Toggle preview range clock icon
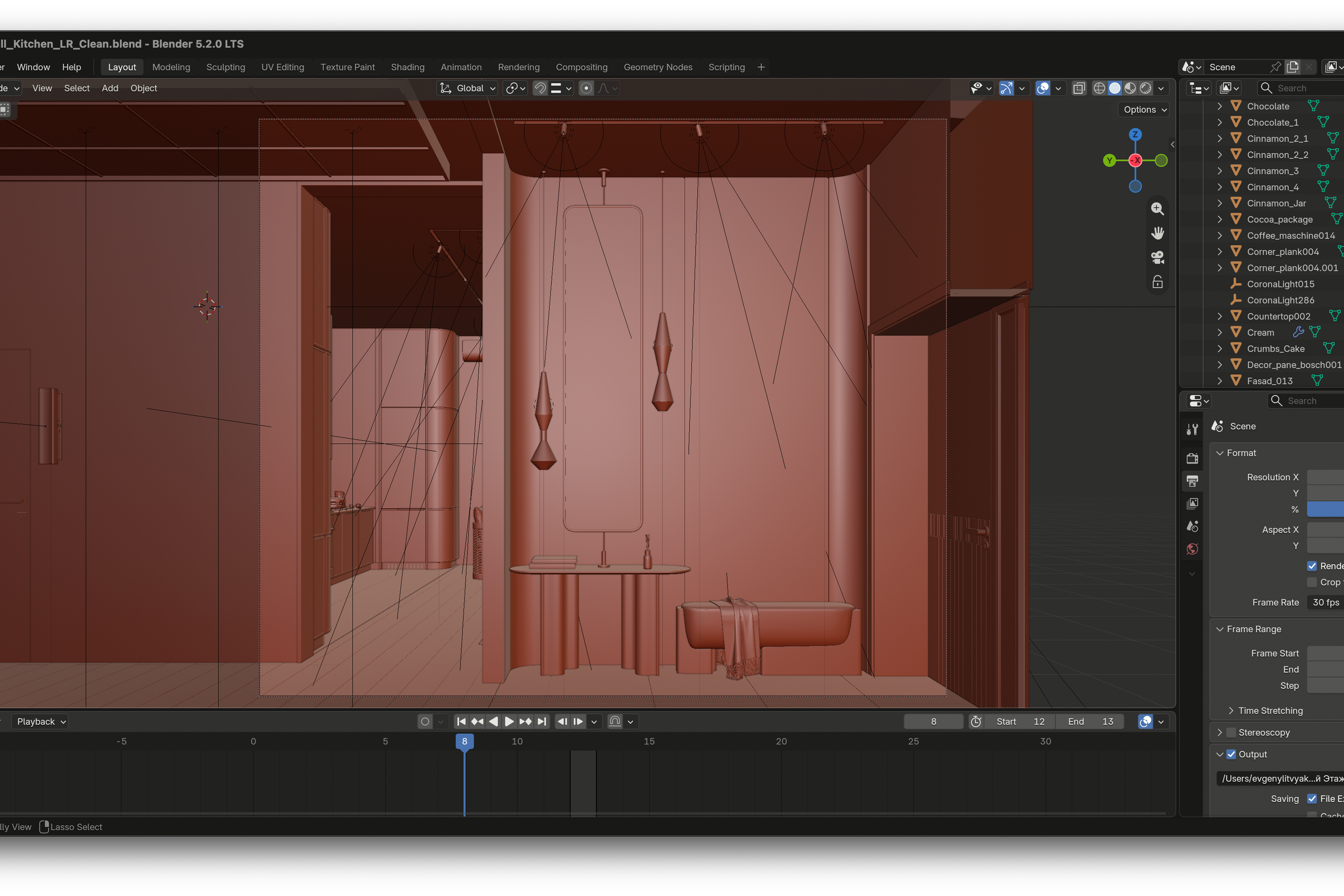The width and height of the screenshot is (1344, 896). [x=976, y=722]
